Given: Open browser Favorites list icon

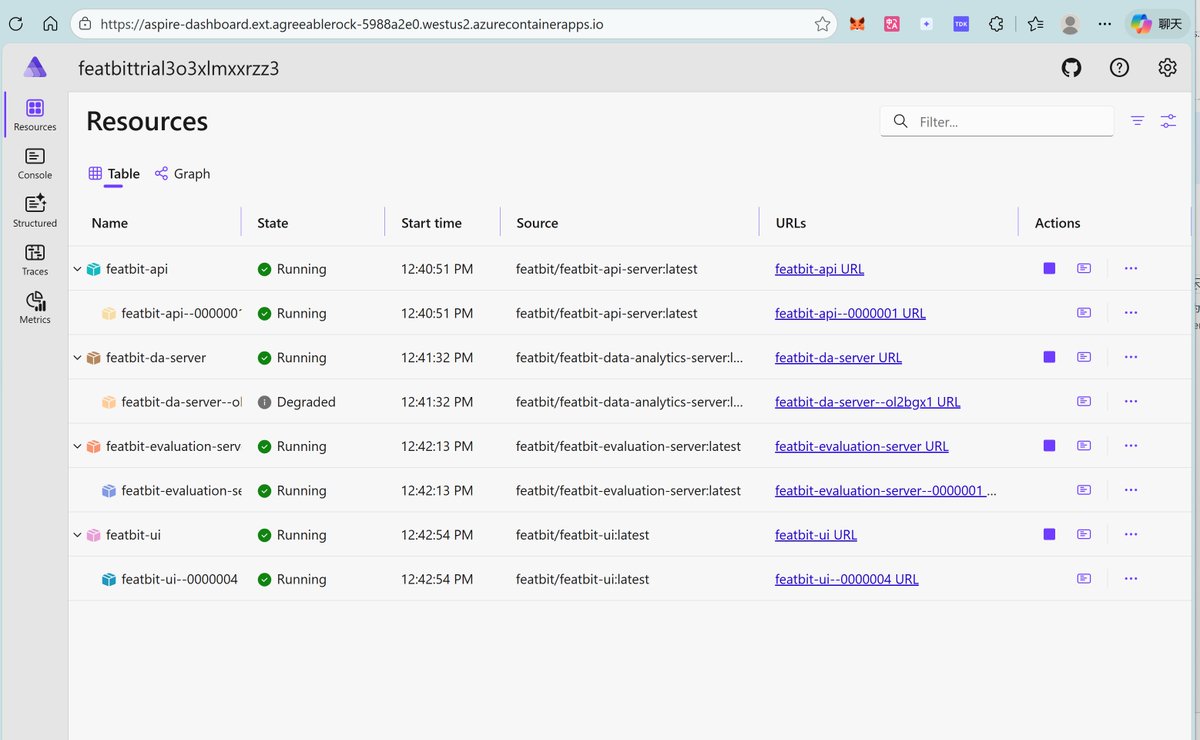Looking at the screenshot, I should [x=1035, y=23].
